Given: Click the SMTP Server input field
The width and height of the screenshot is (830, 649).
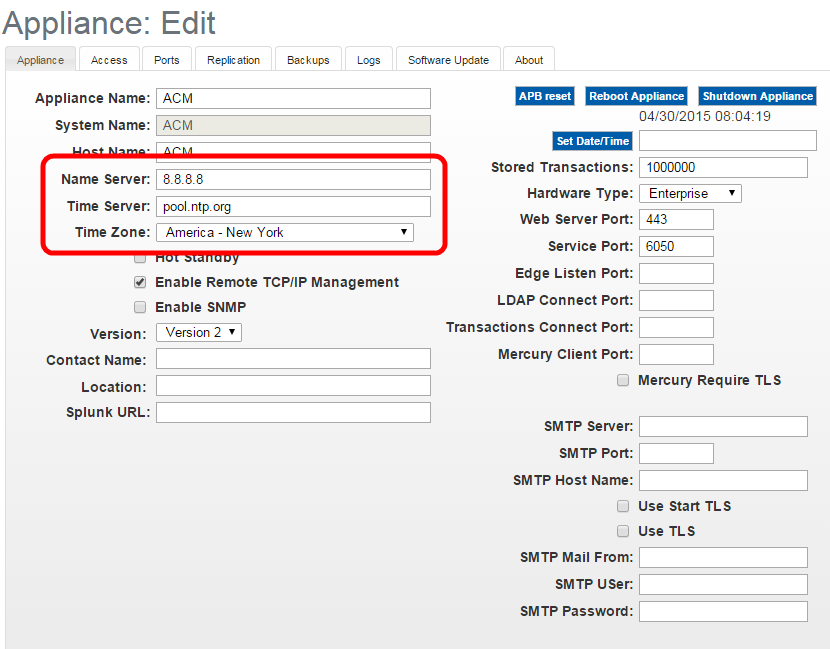Looking at the screenshot, I should tap(723, 427).
